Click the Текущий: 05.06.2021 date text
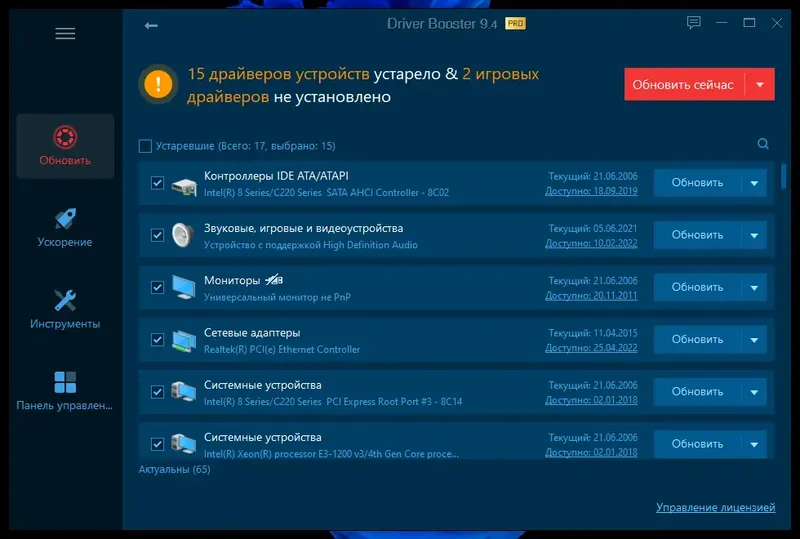The width and height of the screenshot is (800, 539). 593,228
